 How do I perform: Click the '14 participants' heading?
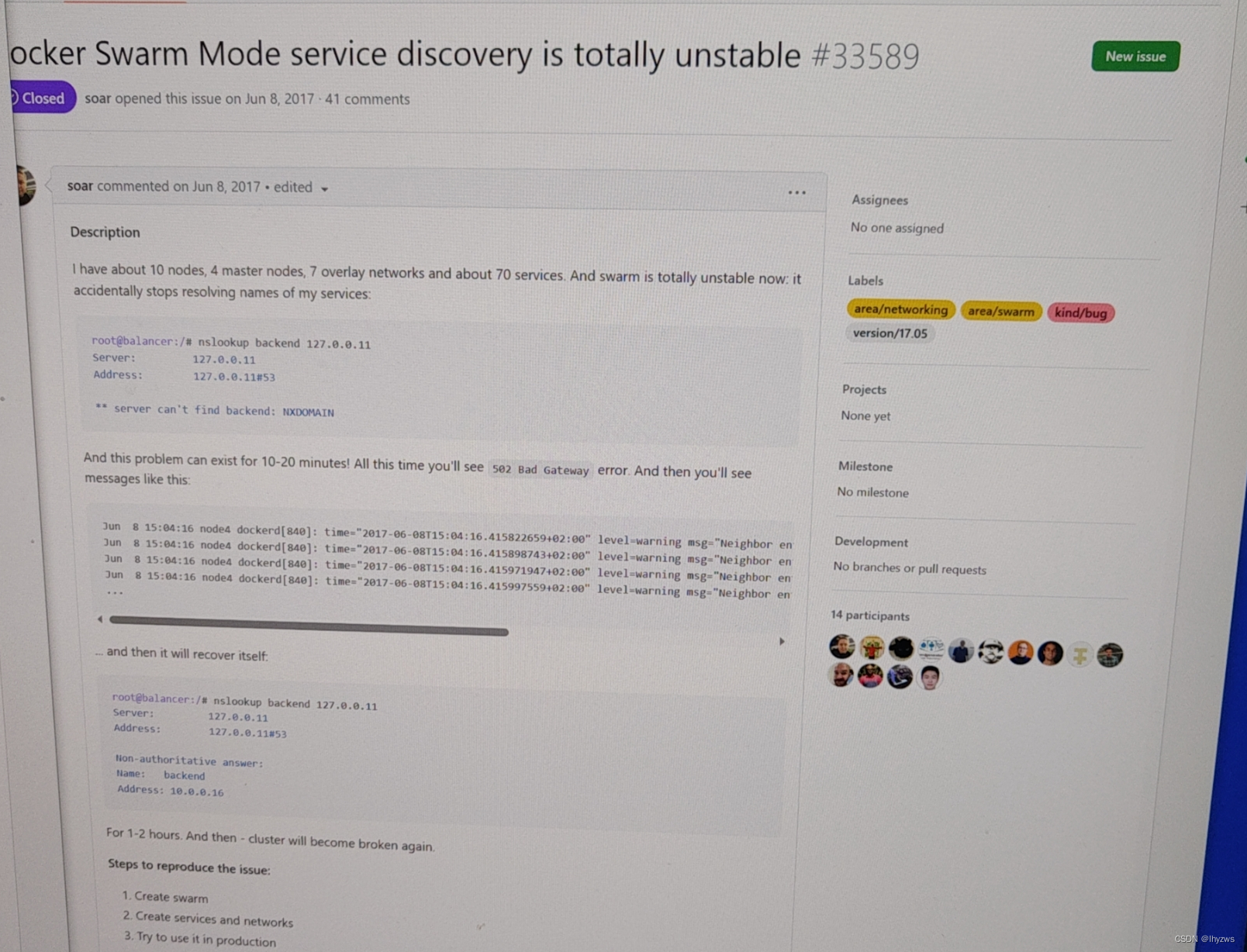point(870,616)
